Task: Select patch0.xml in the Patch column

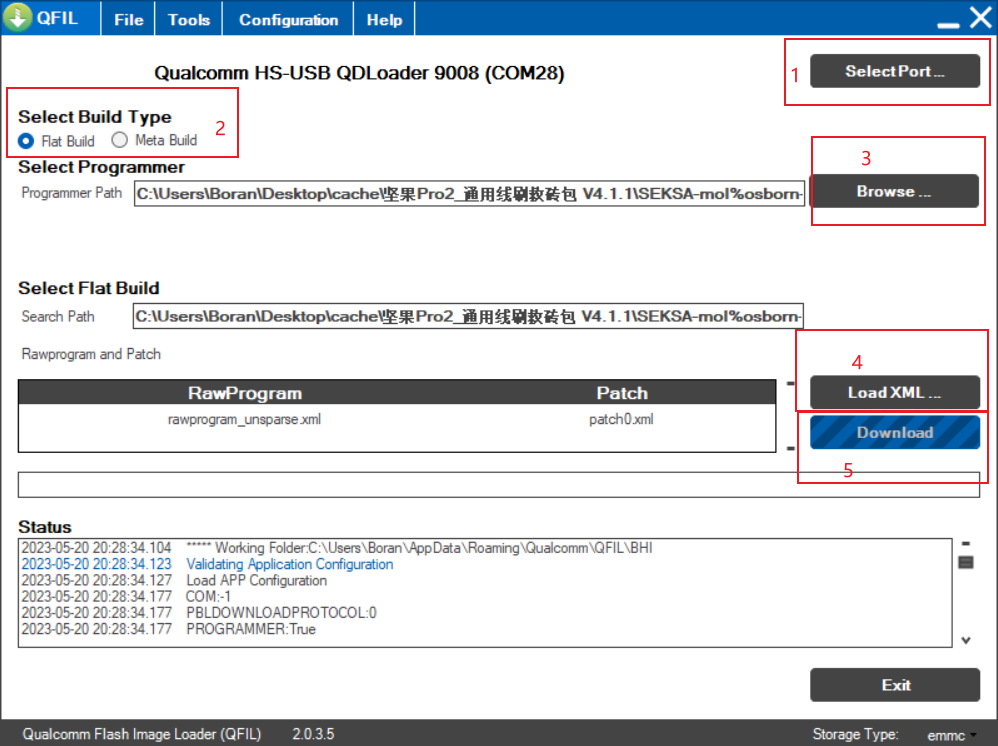Action: click(621, 419)
